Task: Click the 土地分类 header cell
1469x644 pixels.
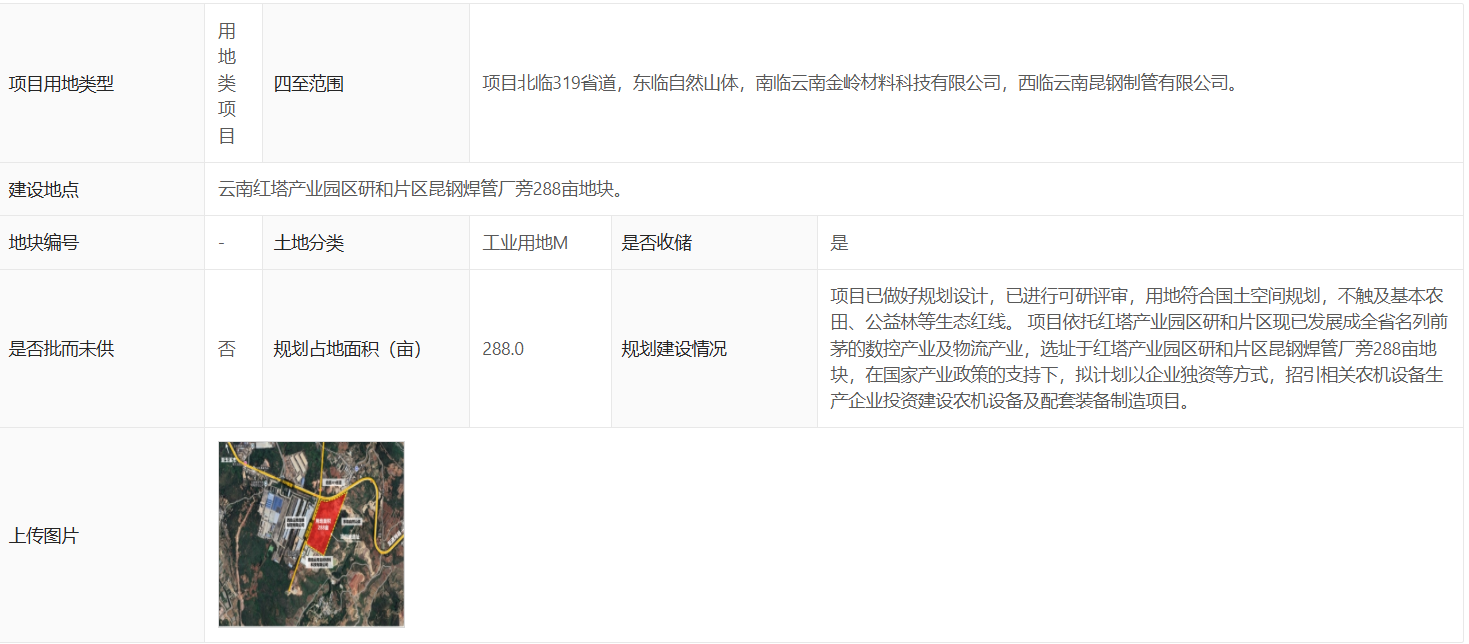Action: pos(309,243)
